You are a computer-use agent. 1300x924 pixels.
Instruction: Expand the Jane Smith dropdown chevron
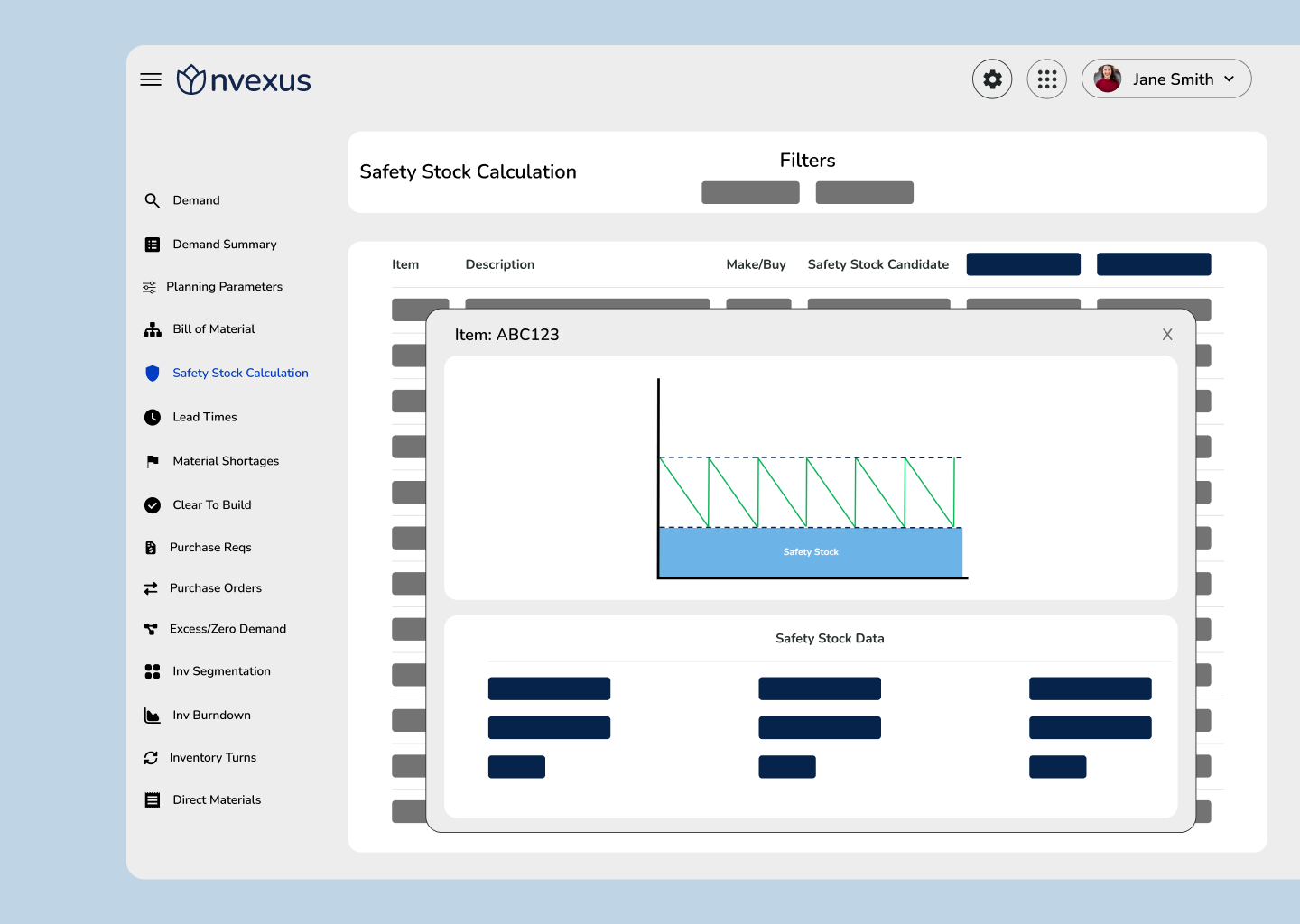click(x=1229, y=79)
